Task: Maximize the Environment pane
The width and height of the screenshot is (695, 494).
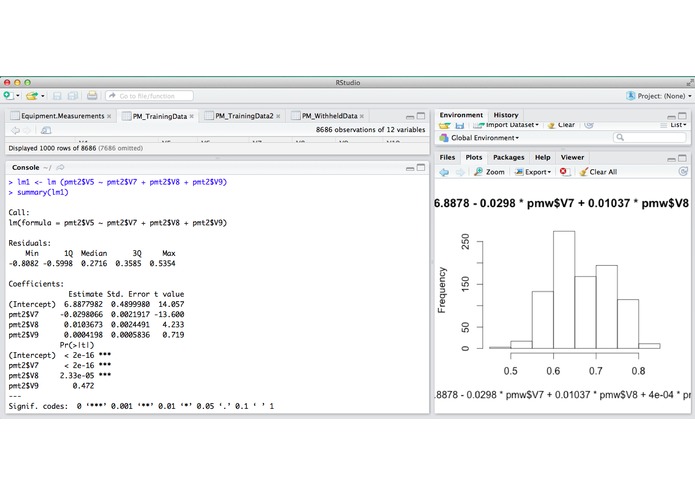Action: [683, 116]
